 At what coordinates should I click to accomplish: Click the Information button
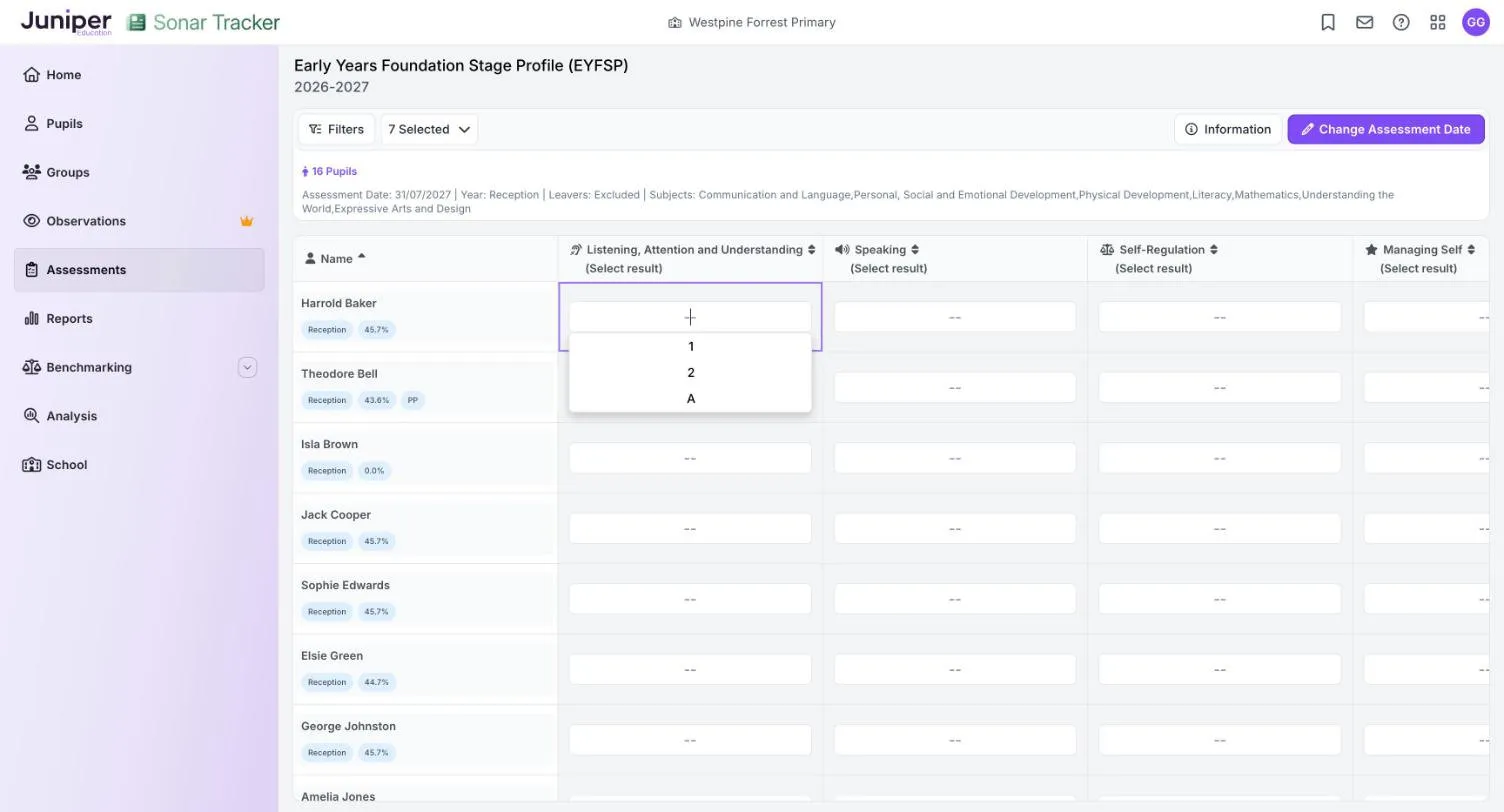coord(1228,129)
